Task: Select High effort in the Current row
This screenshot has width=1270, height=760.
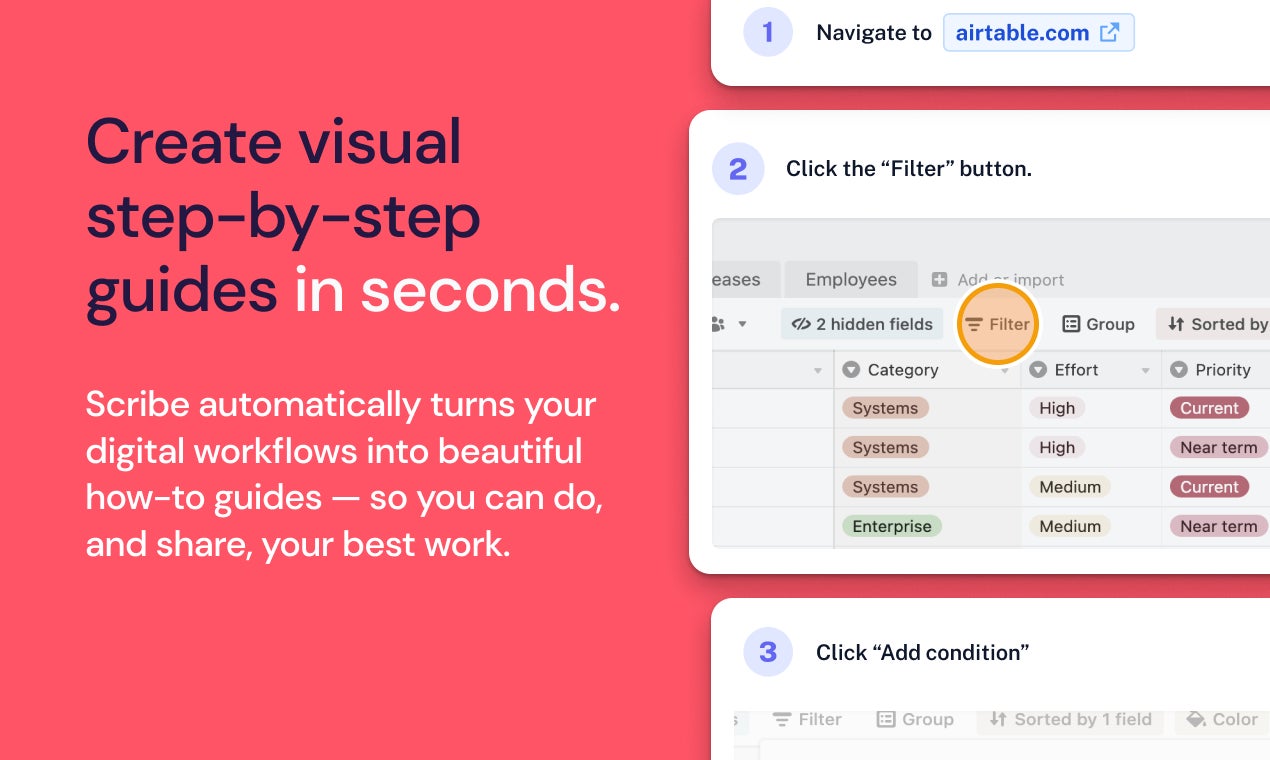Action: (x=1057, y=408)
